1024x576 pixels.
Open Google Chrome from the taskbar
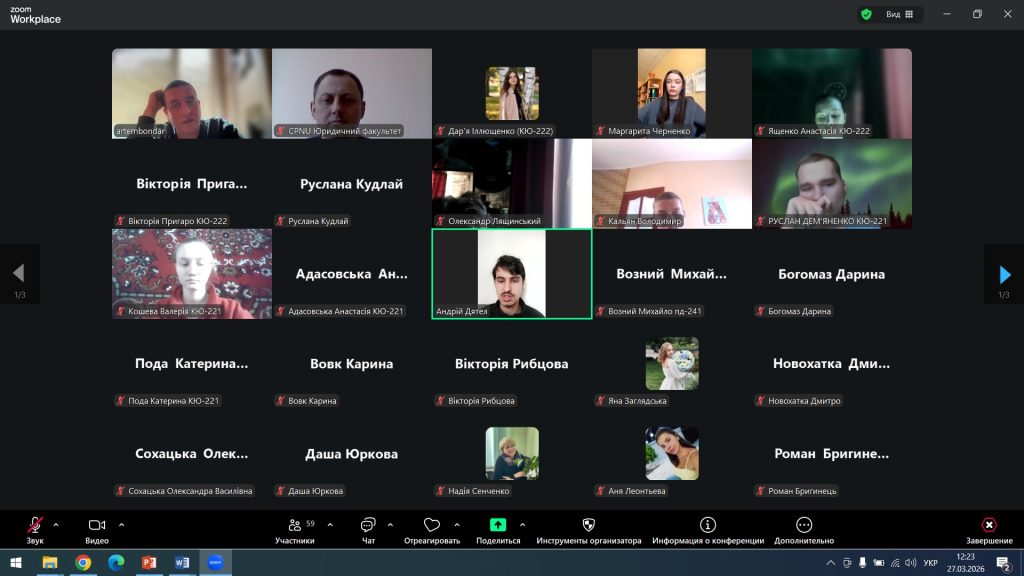tap(83, 563)
